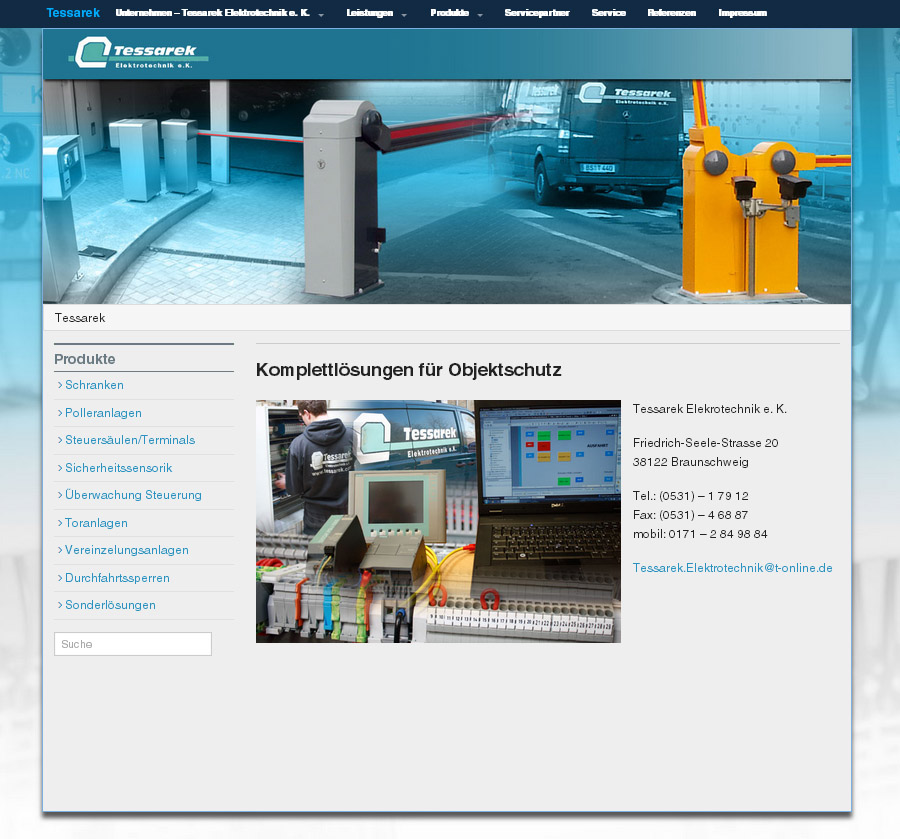
Task: Open the Durchfahrtssperren category
Action: (117, 578)
